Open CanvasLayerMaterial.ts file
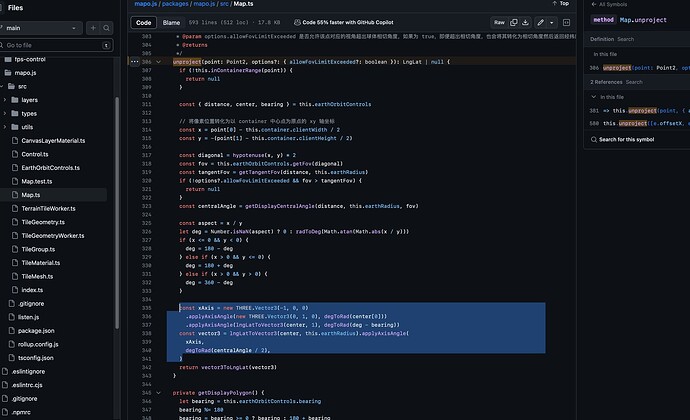690x420 pixels. pyautogui.click(x=53, y=141)
